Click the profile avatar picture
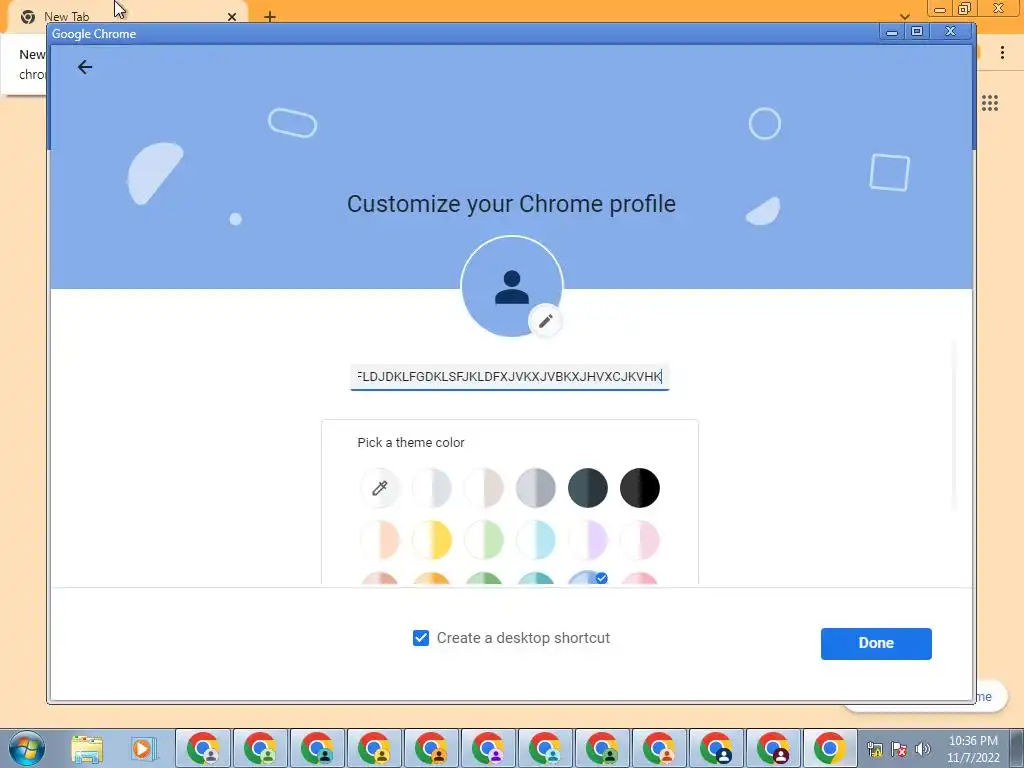Screen dimensions: 1024x768 click(x=511, y=287)
